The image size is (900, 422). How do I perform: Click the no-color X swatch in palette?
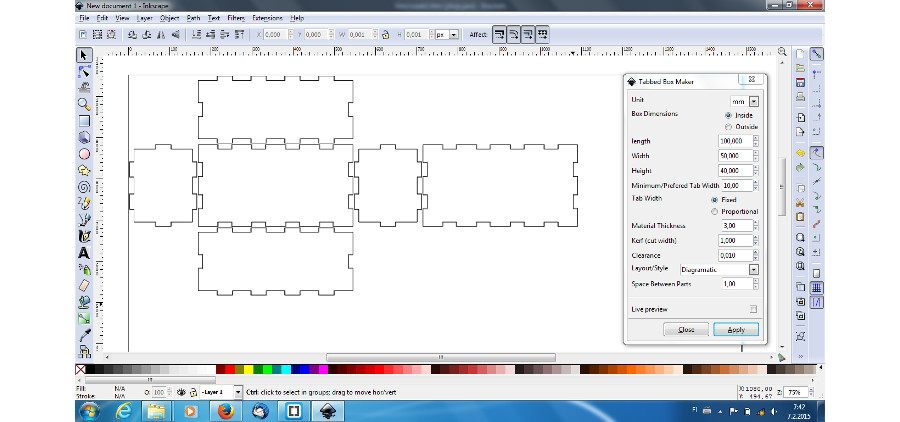(81, 369)
